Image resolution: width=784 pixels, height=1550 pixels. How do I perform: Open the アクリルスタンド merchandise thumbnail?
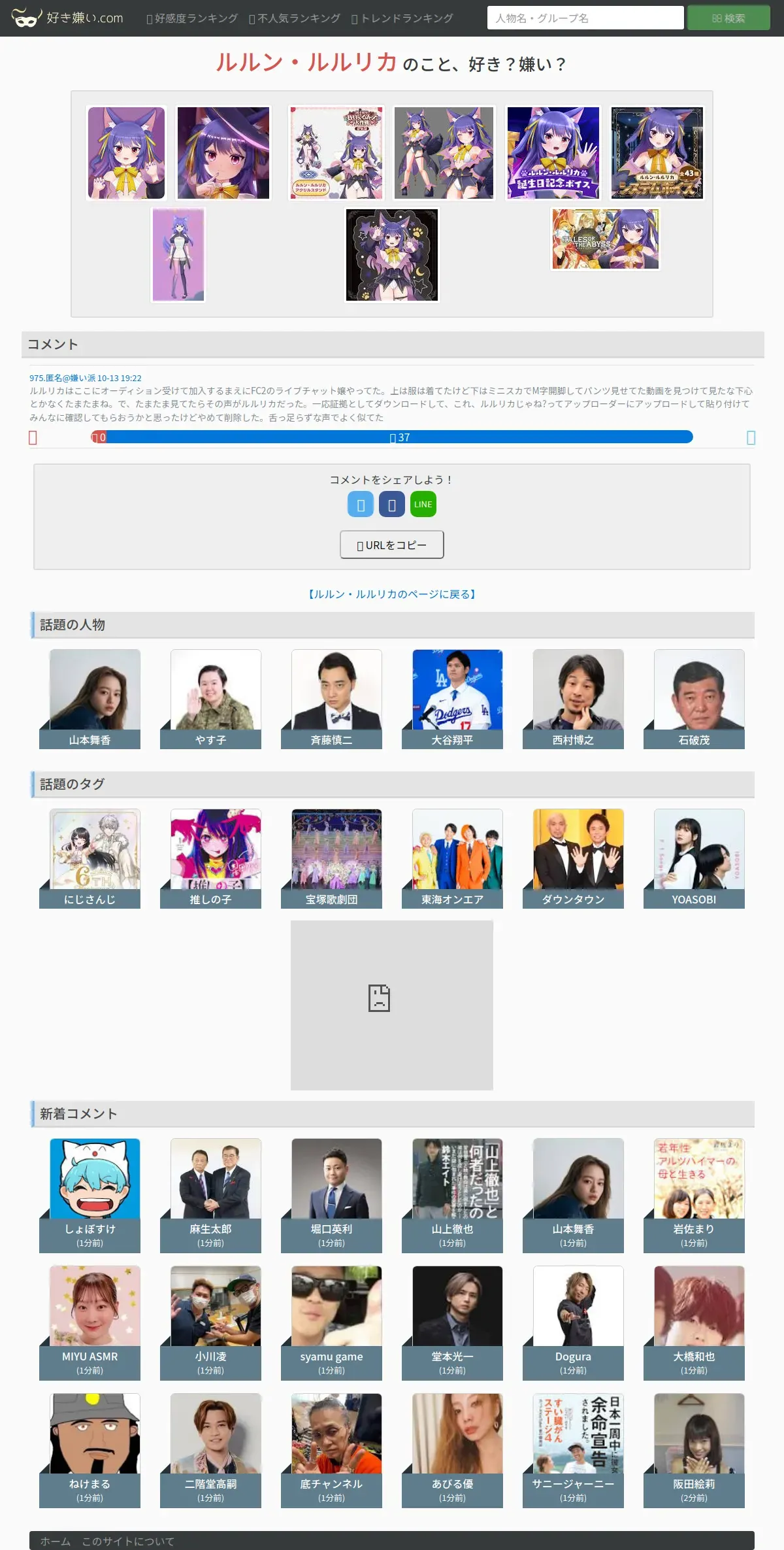336,152
